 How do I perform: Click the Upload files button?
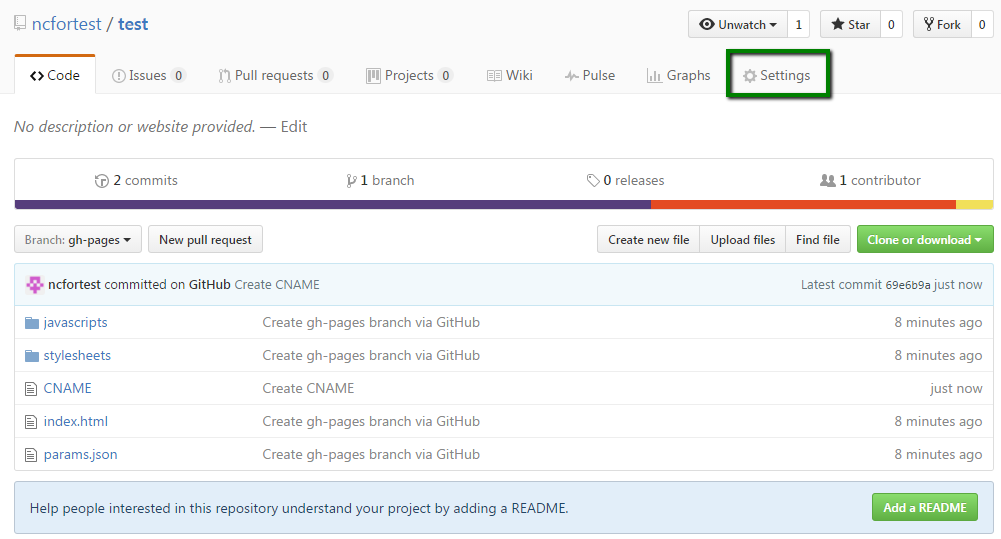742,239
